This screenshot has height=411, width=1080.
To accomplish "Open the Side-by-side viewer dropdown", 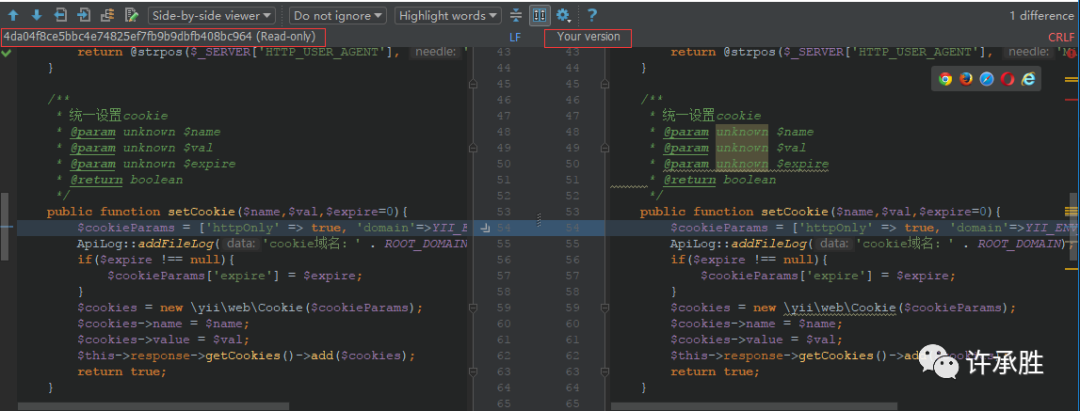I will (x=212, y=15).
